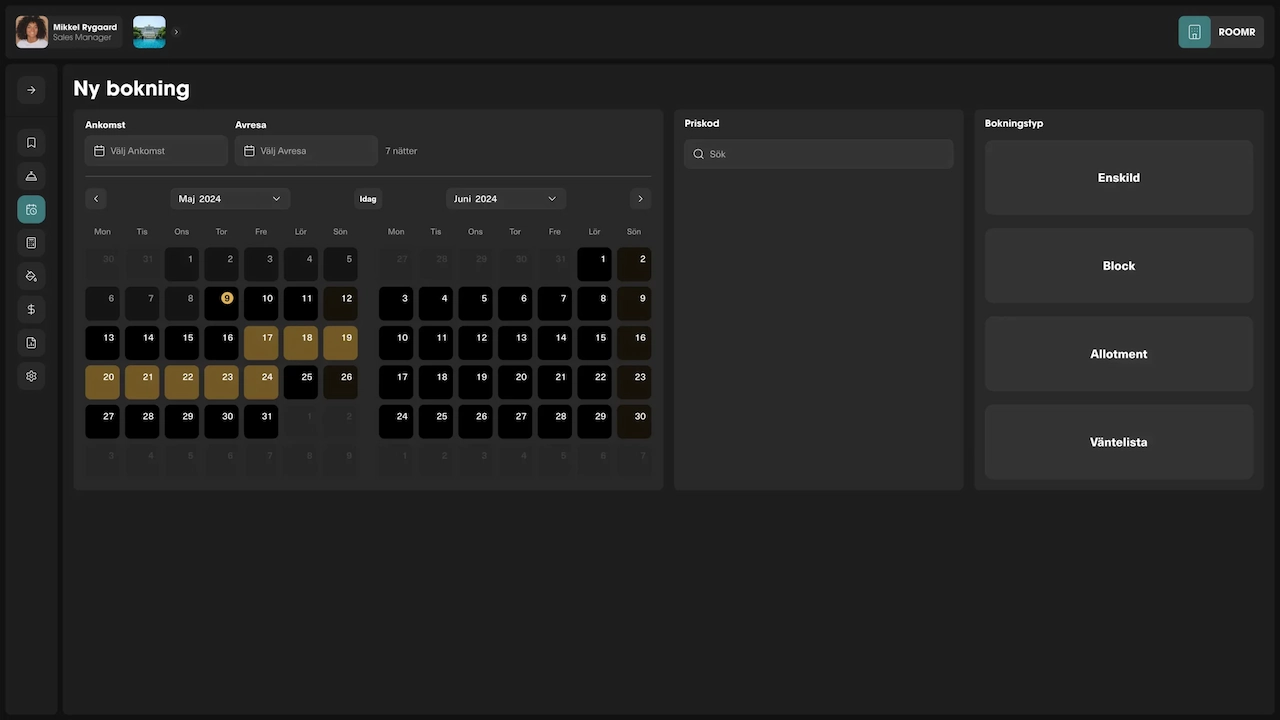Select the Block booking type
The image size is (1280, 720).
(x=1118, y=265)
